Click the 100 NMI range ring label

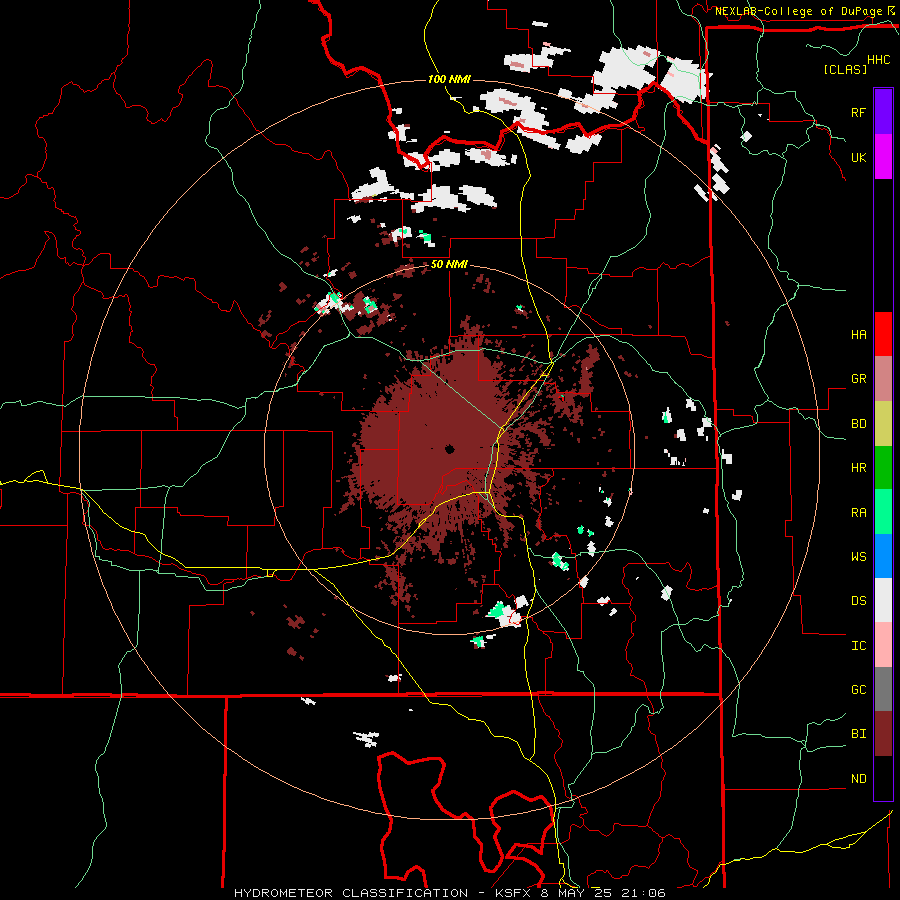(449, 79)
